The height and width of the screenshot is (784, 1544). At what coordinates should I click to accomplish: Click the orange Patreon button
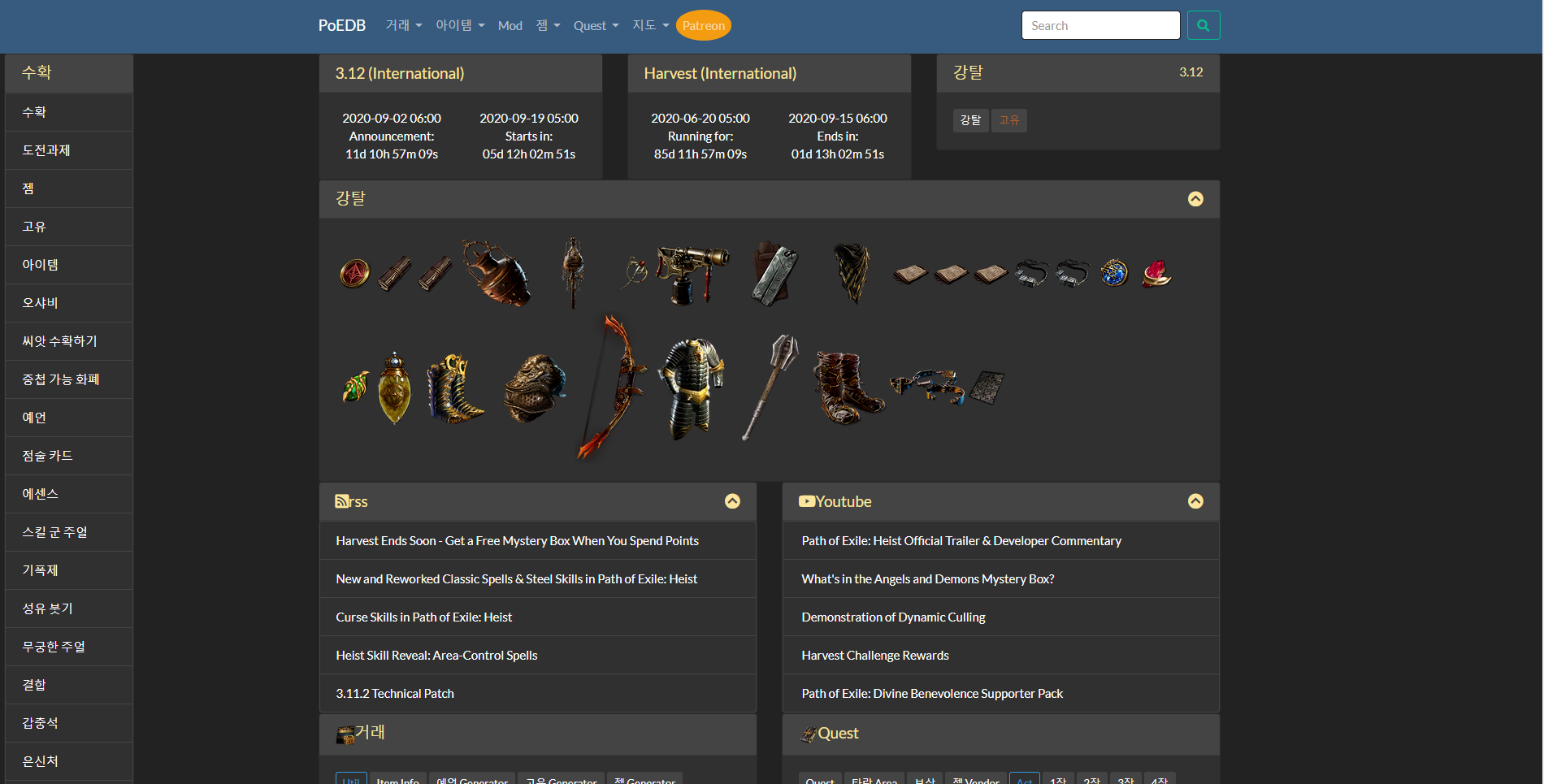(x=703, y=25)
